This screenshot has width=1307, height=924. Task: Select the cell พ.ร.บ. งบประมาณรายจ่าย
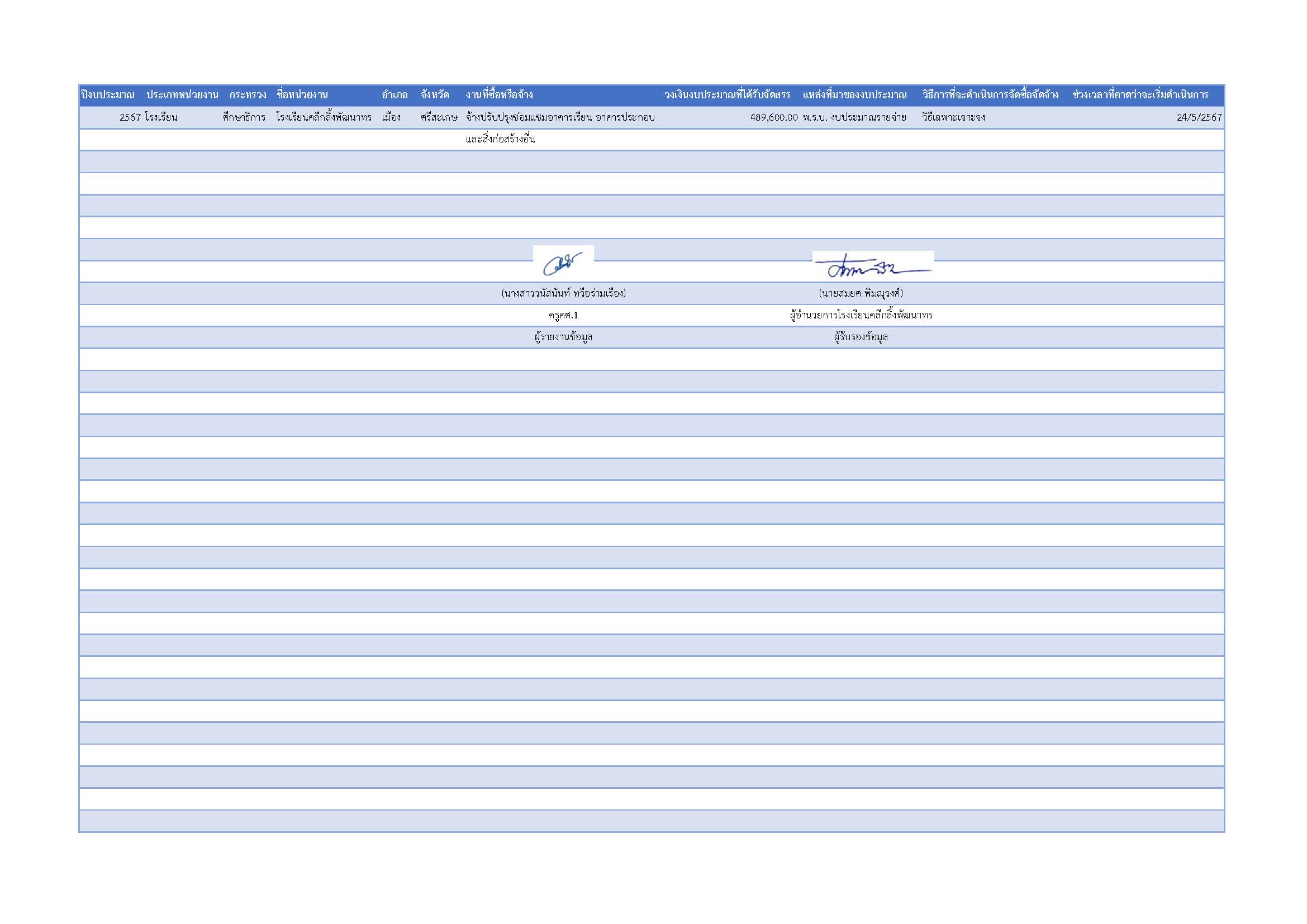[x=854, y=117]
